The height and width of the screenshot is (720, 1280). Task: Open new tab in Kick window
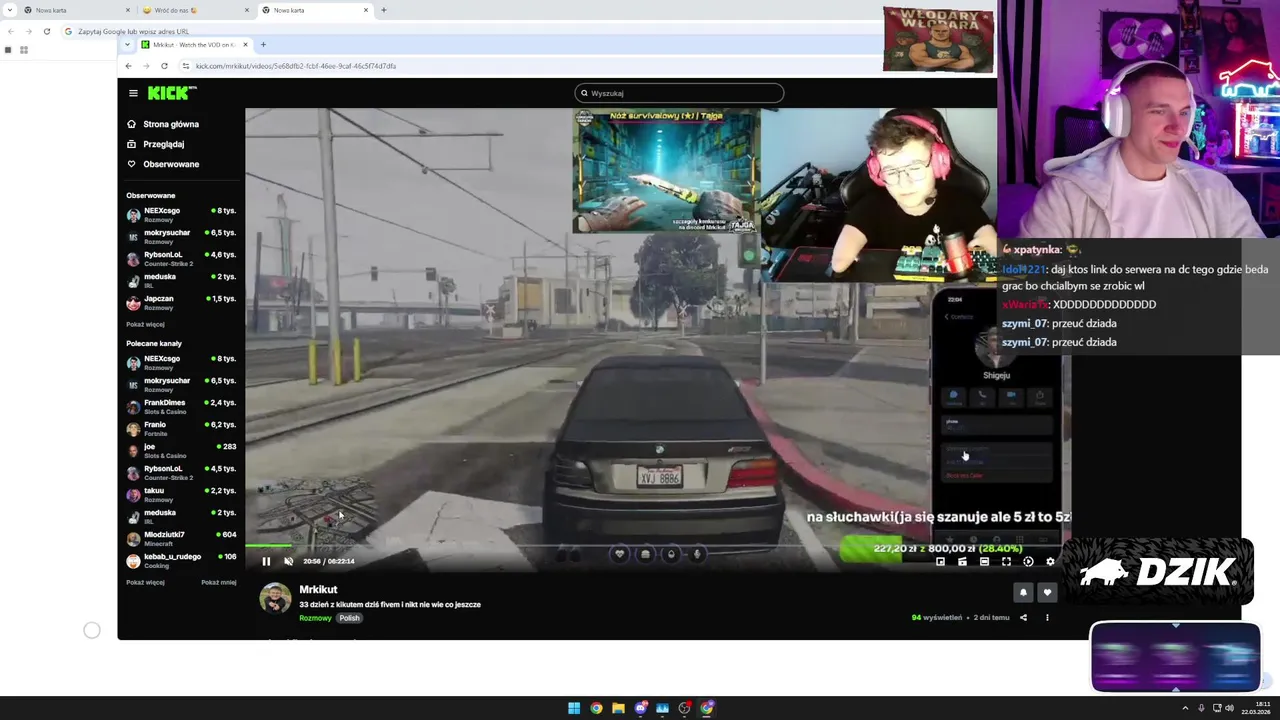(x=263, y=45)
